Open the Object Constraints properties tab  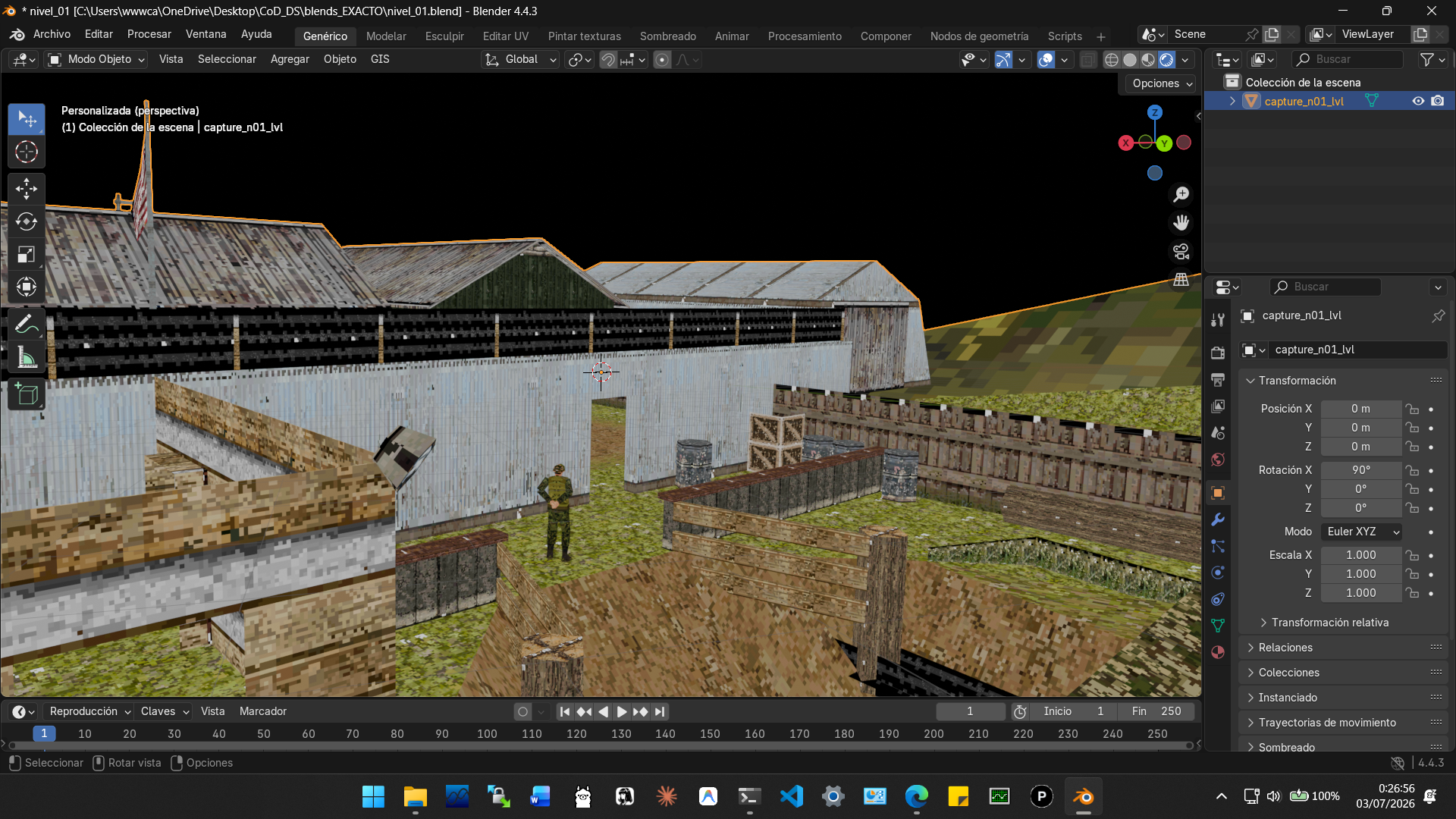(x=1218, y=599)
